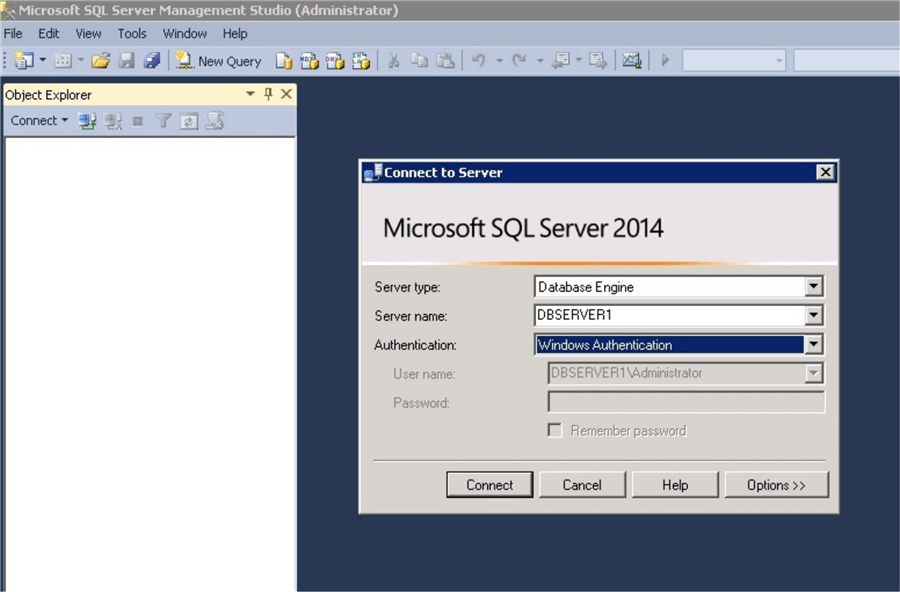Open the Edit menu
Screen dimensions: 900x592
click(x=49, y=33)
